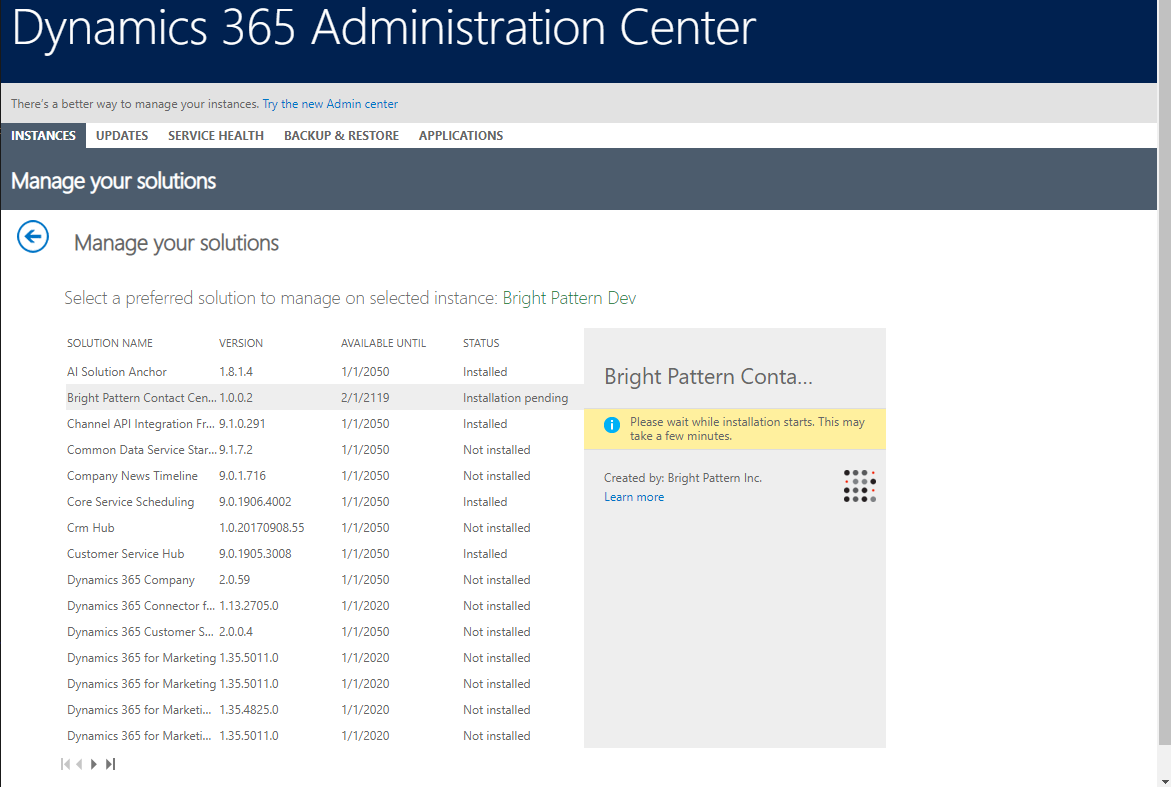The width and height of the screenshot is (1171, 787).
Task: Select the AI Solution Anchor row
Action: (x=324, y=371)
